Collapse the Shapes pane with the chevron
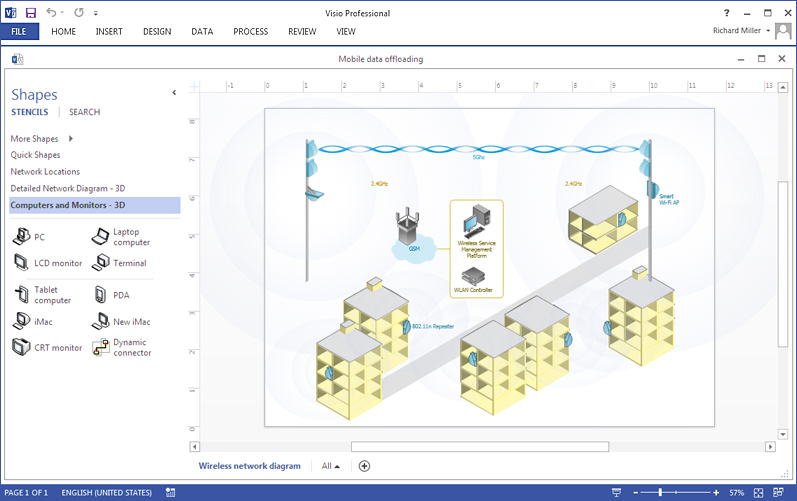 pyautogui.click(x=174, y=92)
